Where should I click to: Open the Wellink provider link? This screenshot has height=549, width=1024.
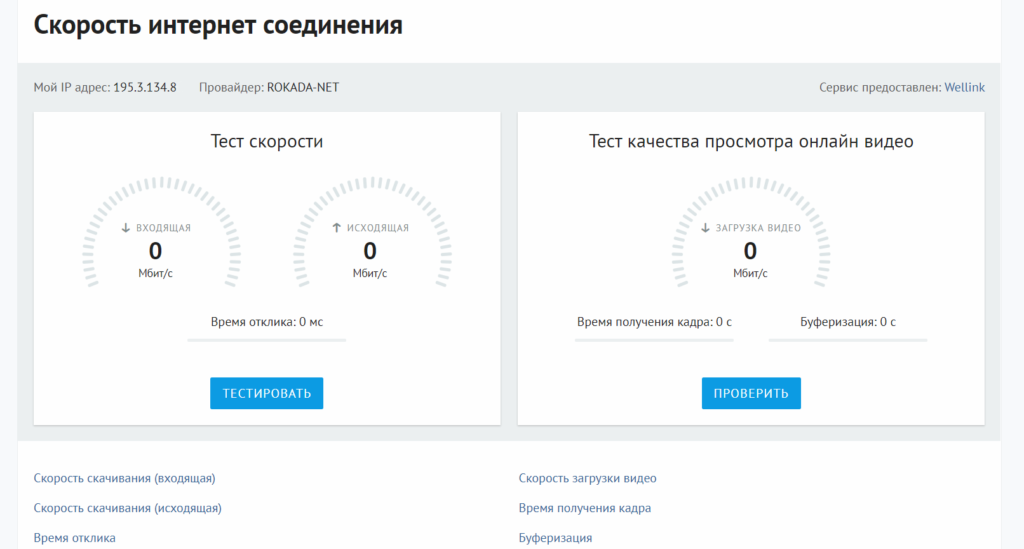click(x=964, y=88)
